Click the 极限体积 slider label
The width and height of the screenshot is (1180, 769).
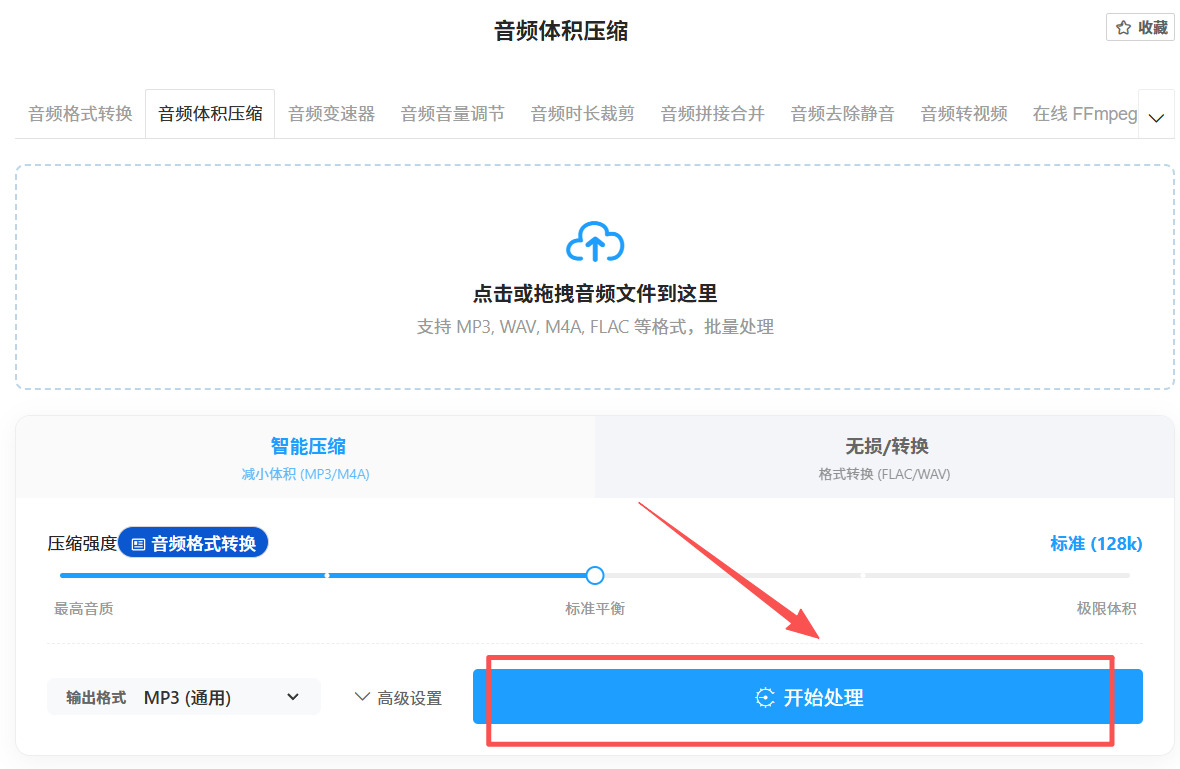1105,608
